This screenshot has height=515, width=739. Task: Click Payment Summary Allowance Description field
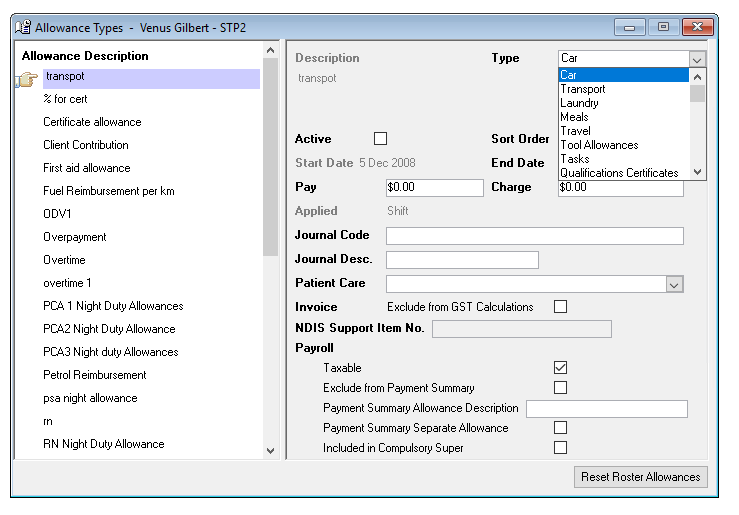pos(607,409)
